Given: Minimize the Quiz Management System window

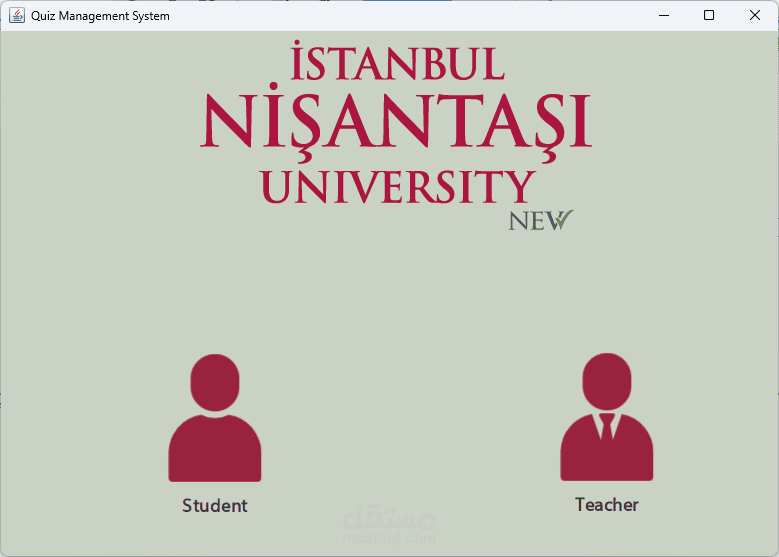Looking at the screenshot, I should 664,15.
